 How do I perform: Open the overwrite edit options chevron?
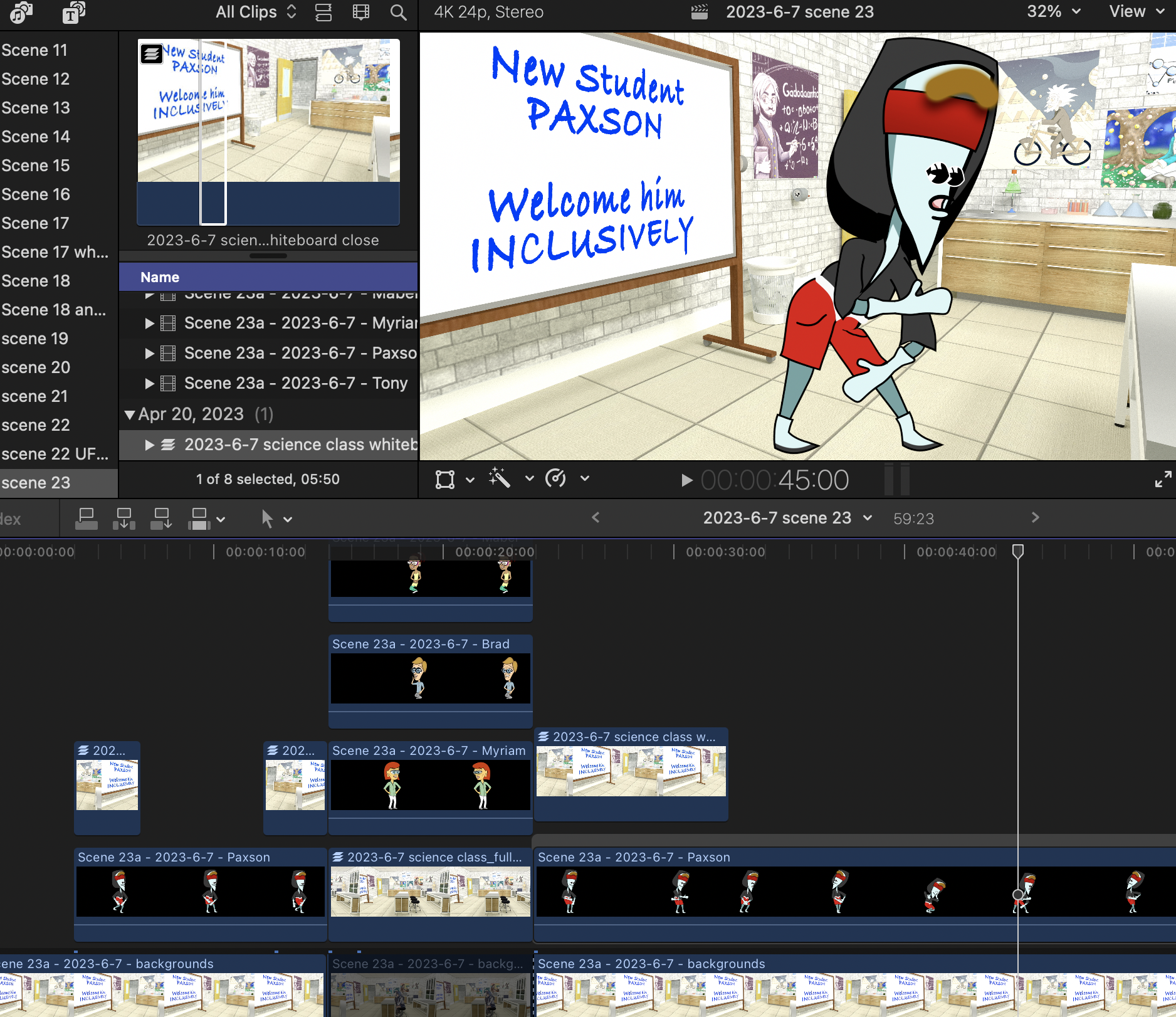pos(221,520)
